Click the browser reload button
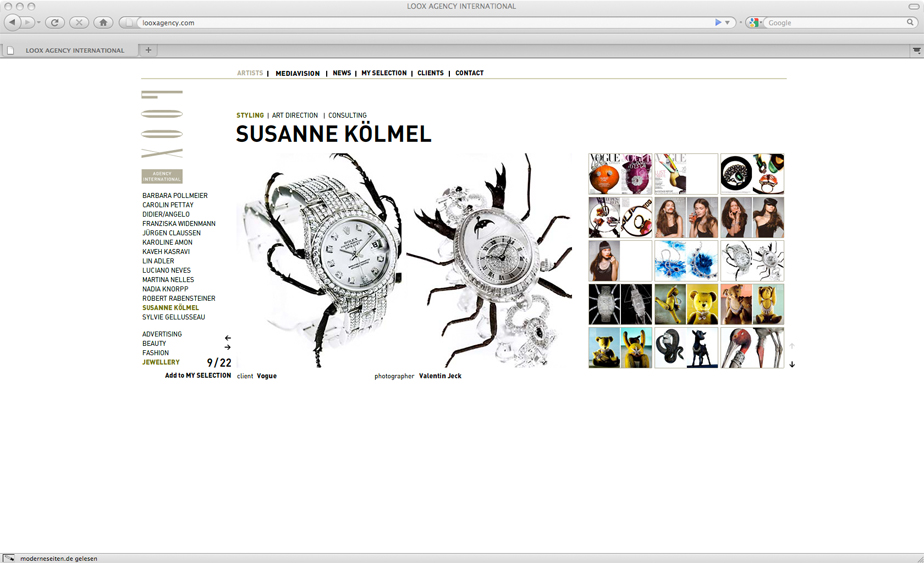 [56, 22]
